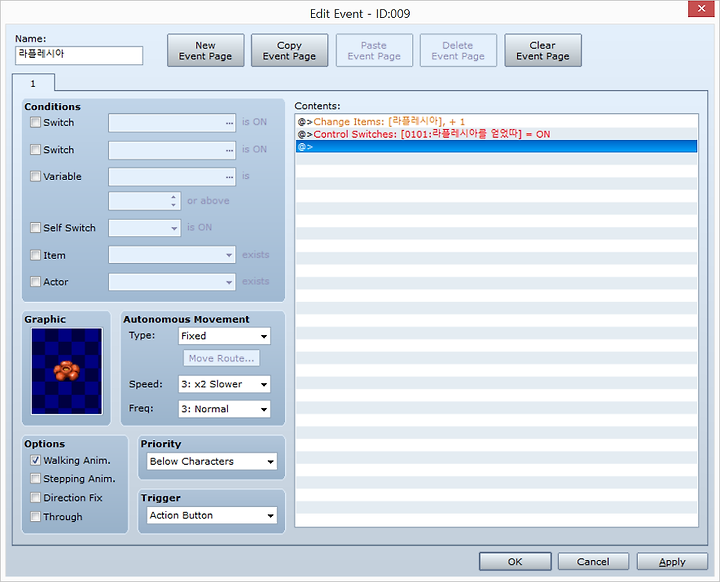Click the Variable selector ellipsis field
The image size is (720, 582).
(172, 177)
